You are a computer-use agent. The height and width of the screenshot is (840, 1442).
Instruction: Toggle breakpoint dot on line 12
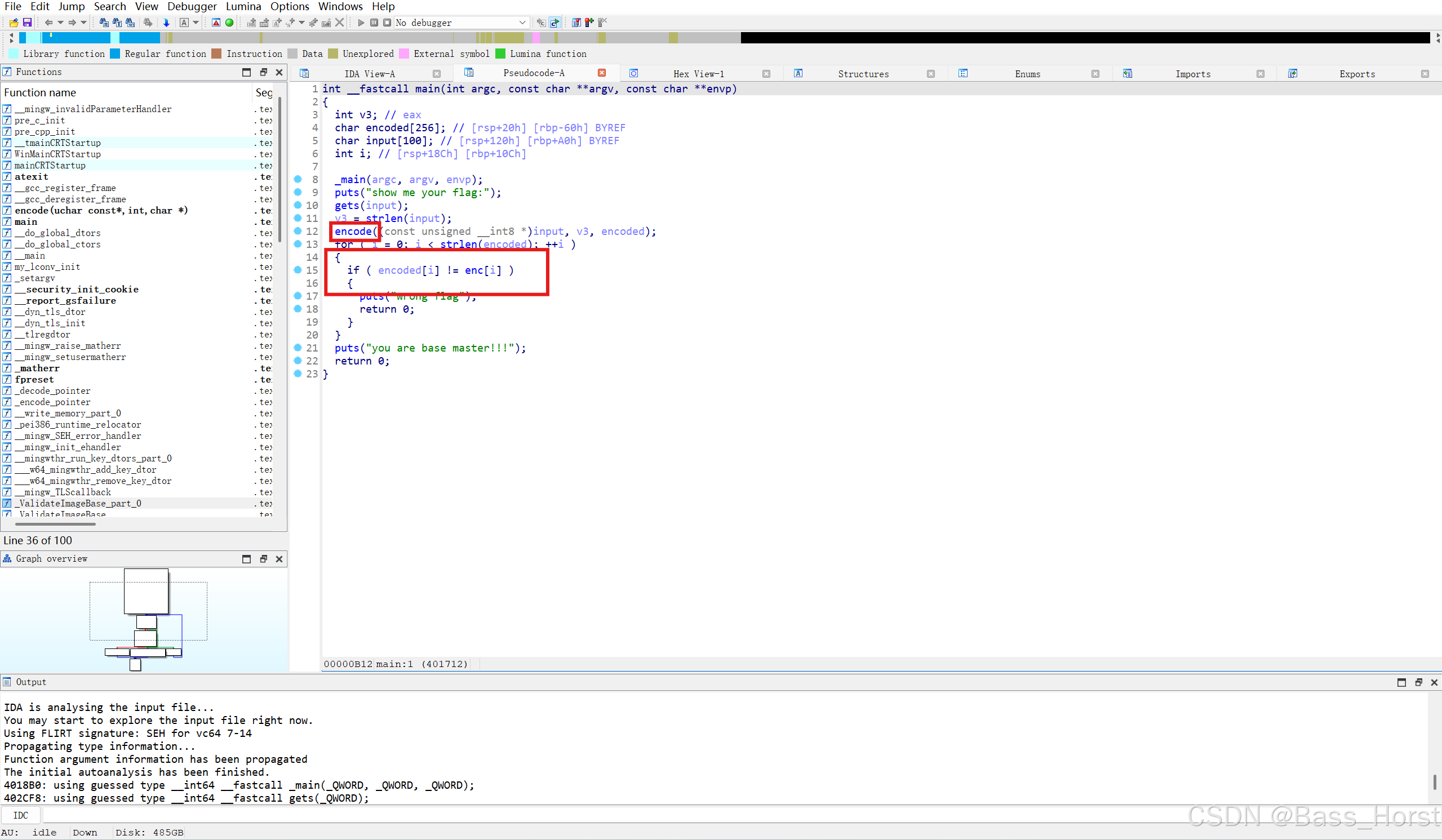(x=298, y=231)
